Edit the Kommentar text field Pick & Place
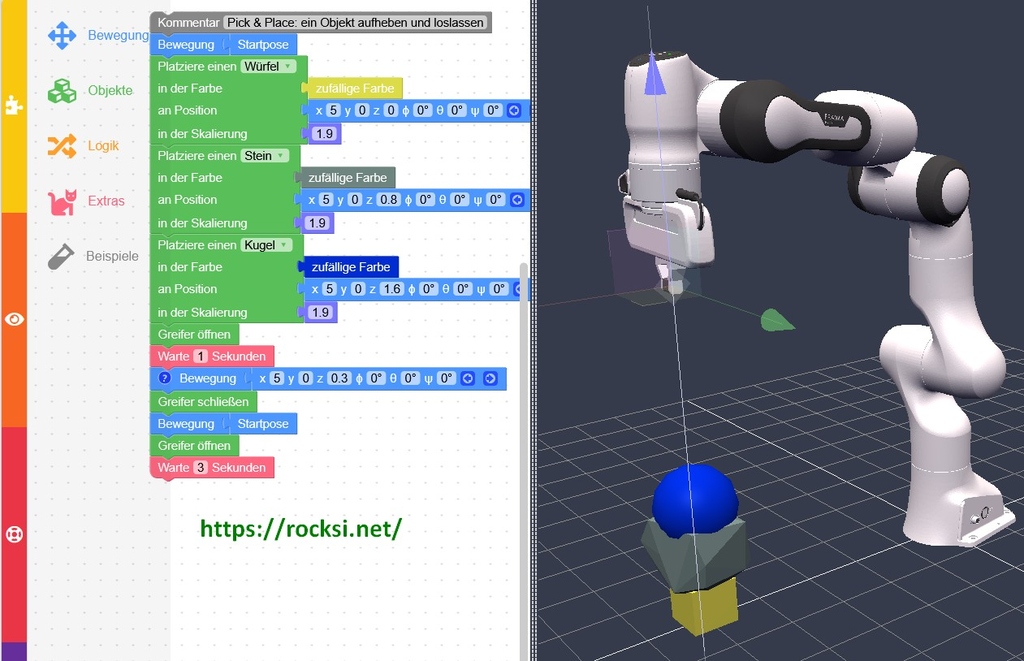1024x661 pixels. click(356, 22)
